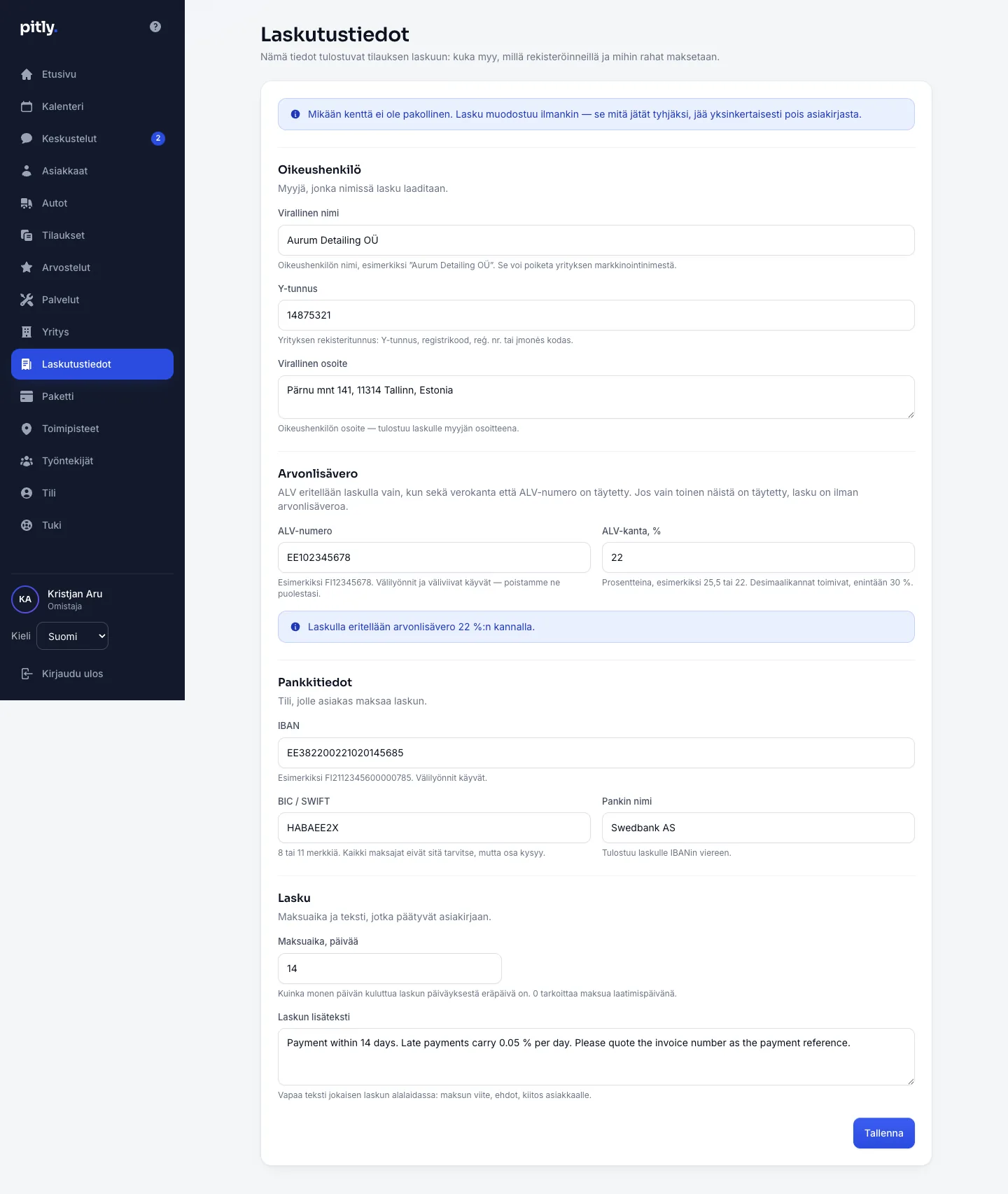Click the Työntekijät group icon
Image resolution: width=1008 pixels, height=1194 pixels.
(27, 461)
